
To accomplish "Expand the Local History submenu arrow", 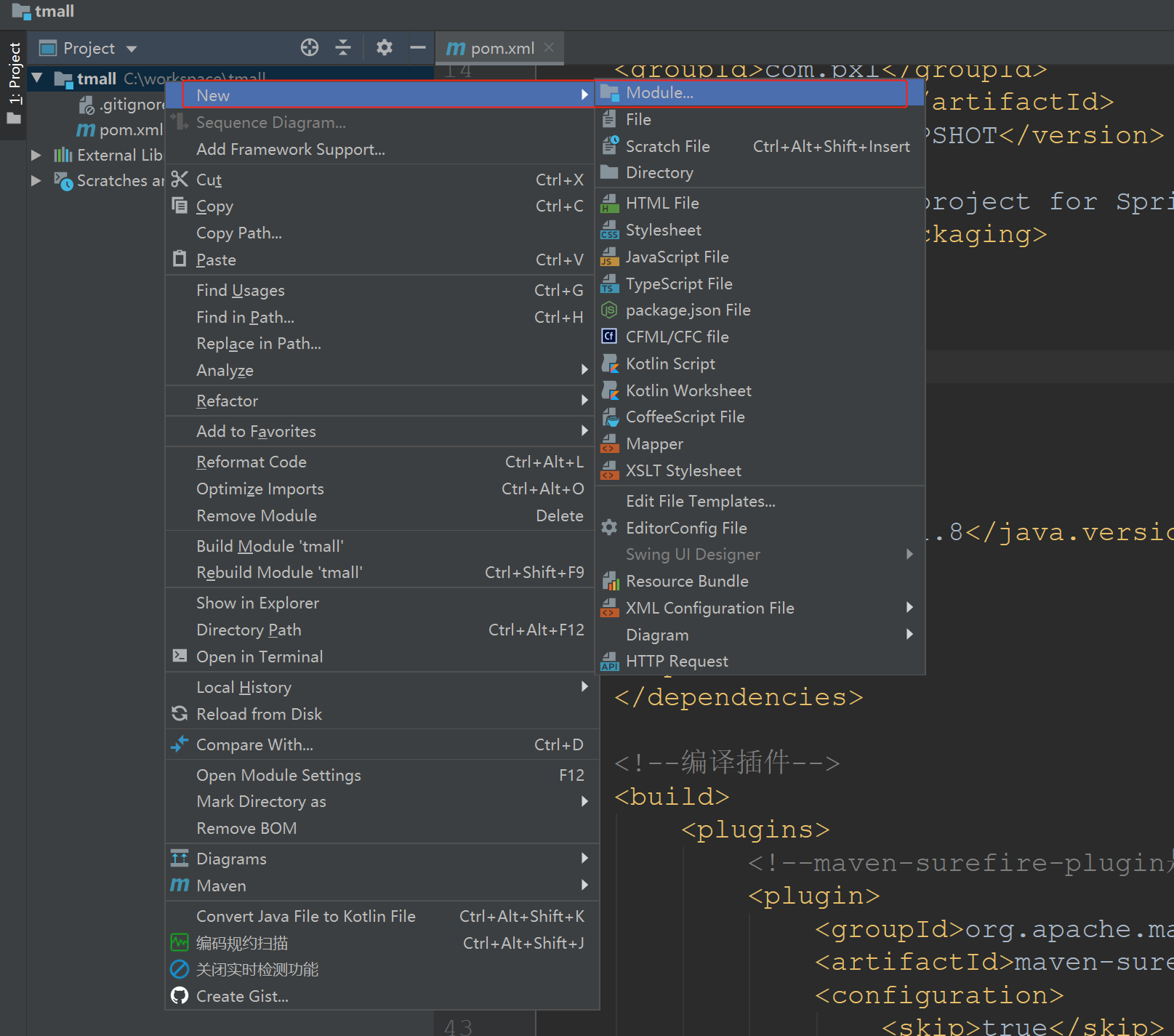I will tap(584, 686).
